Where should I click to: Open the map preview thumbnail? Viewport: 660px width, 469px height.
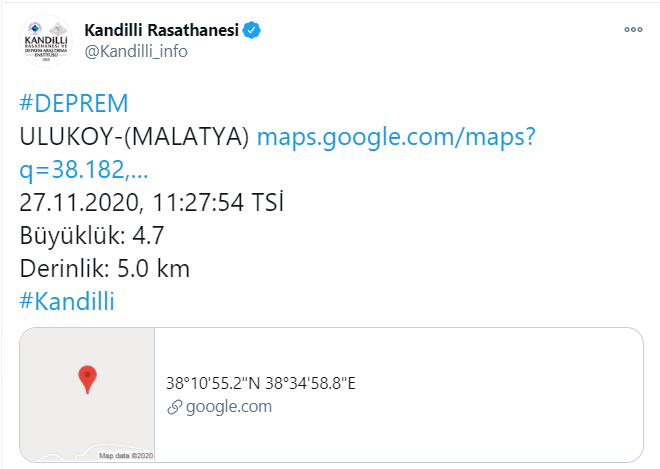point(87,394)
